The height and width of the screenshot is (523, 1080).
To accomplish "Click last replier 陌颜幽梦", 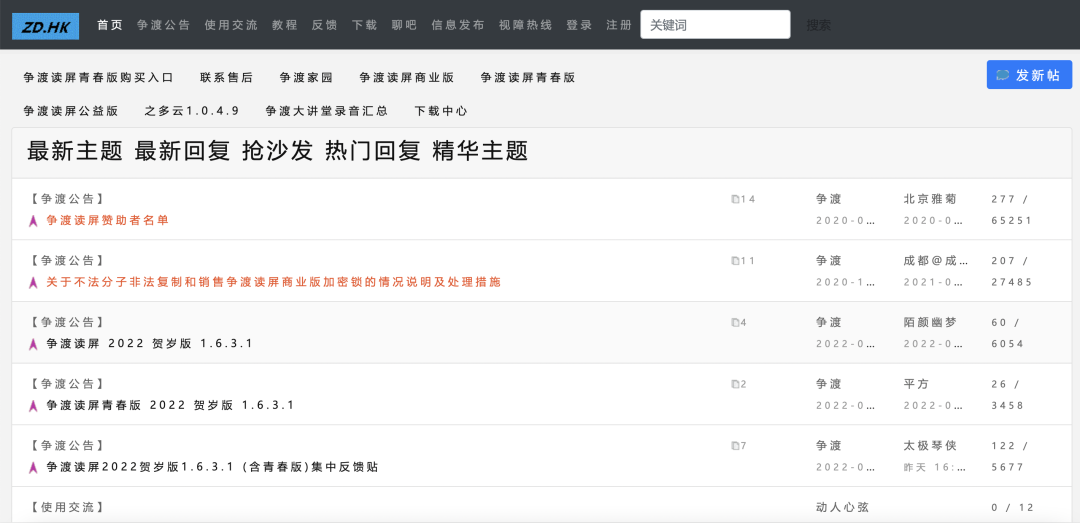I will pyautogui.click(x=930, y=322).
